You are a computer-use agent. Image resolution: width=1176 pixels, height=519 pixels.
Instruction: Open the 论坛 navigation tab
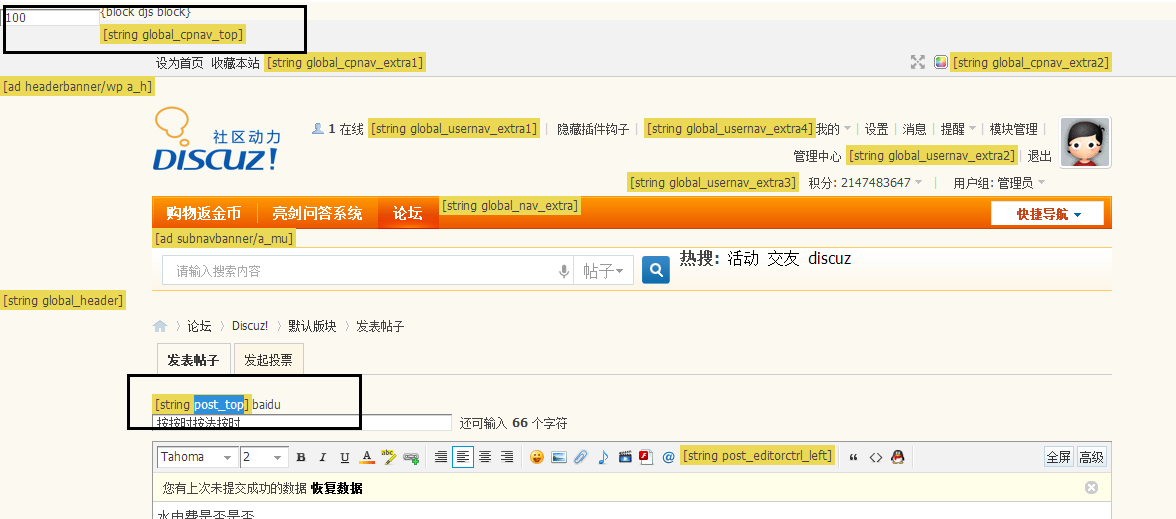coord(408,213)
